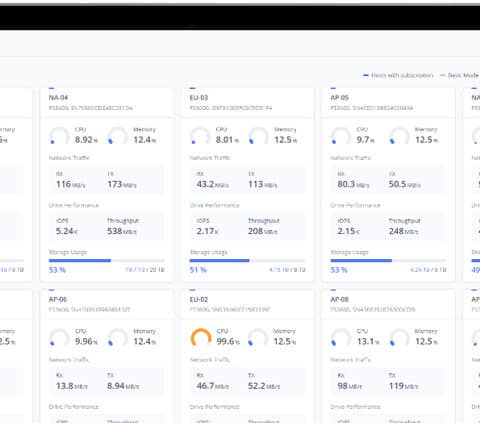Open the EU-03 host card title
Screen dimensions: 480x423
coord(199,98)
